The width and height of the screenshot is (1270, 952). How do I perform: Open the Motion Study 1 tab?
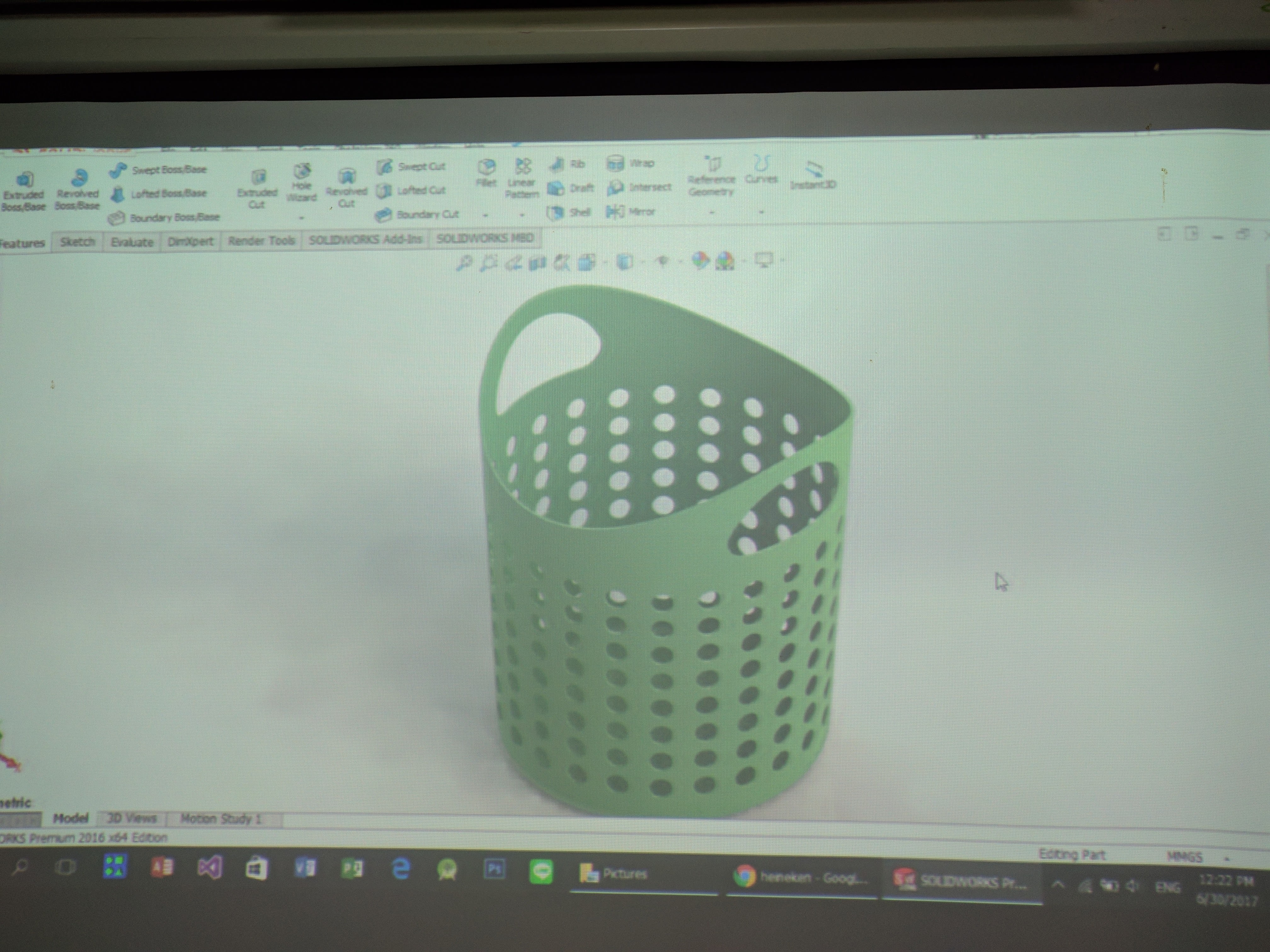click(x=221, y=819)
